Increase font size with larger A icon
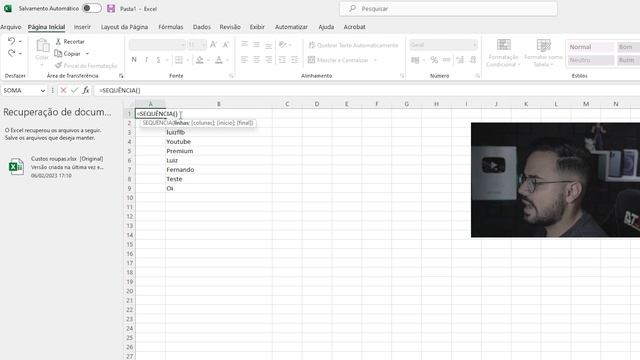This screenshot has width=640, height=360. pyautogui.click(x=213, y=44)
